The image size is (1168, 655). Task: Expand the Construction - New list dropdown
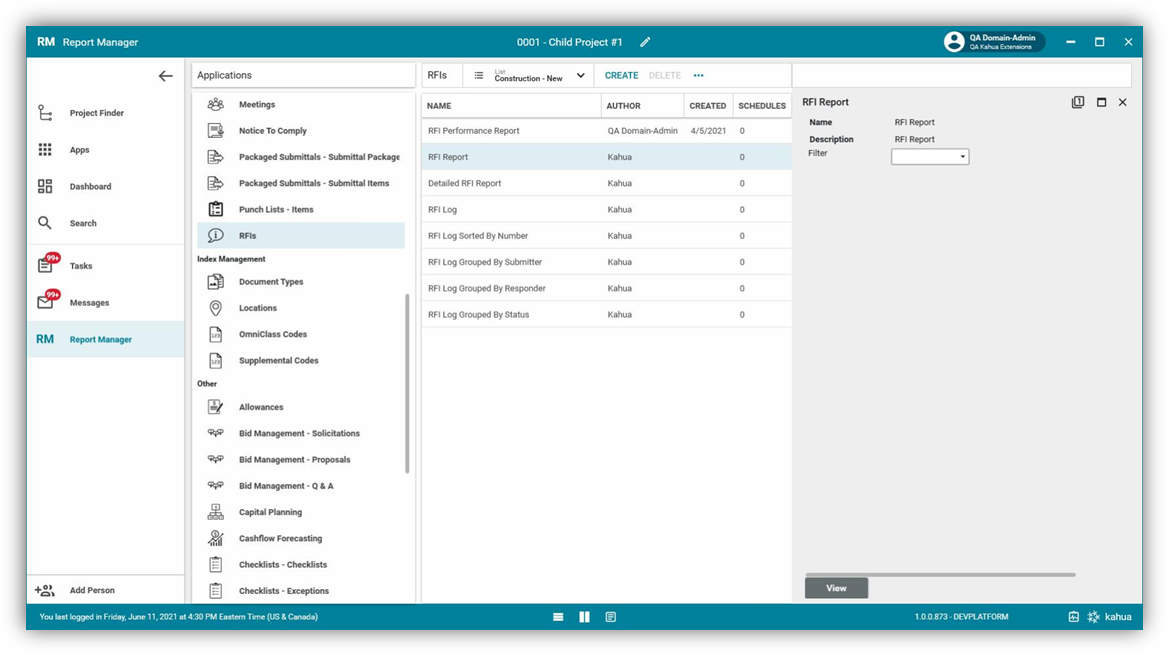point(580,76)
